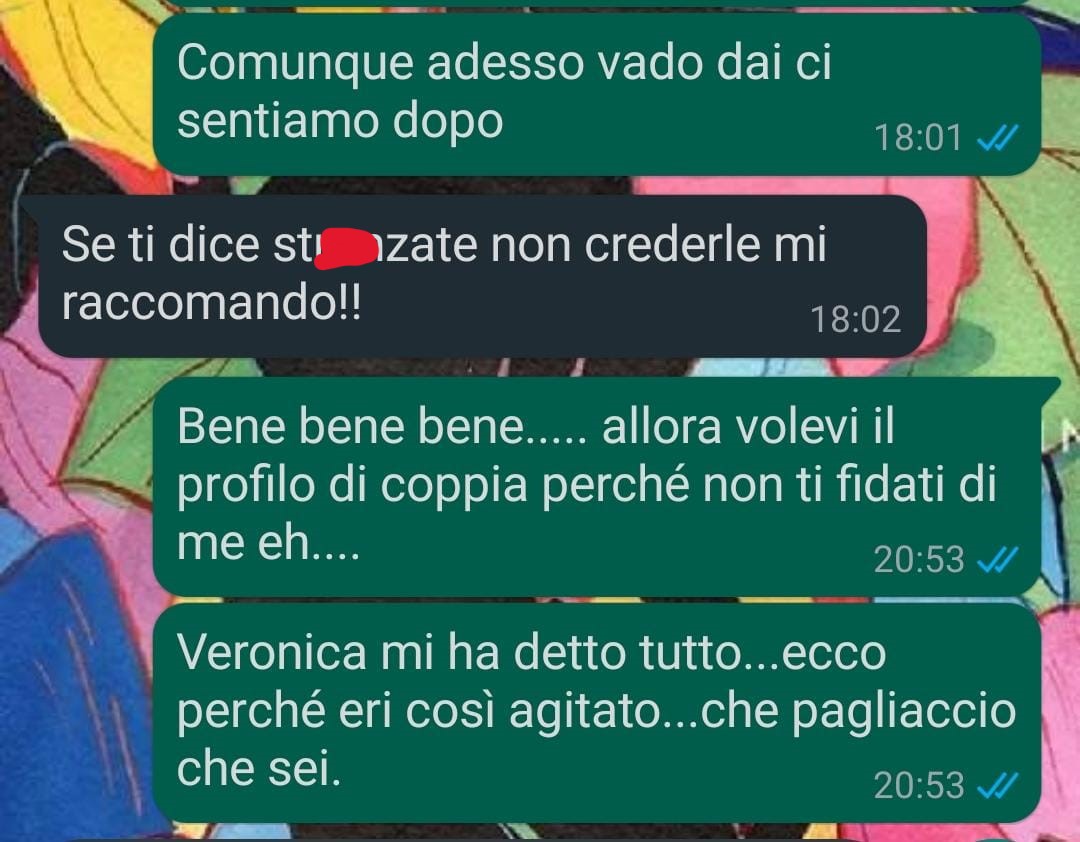Click the 18:02 timestamp on the received message
Image resolution: width=1080 pixels, height=842 pixels.
click(855, 320)
